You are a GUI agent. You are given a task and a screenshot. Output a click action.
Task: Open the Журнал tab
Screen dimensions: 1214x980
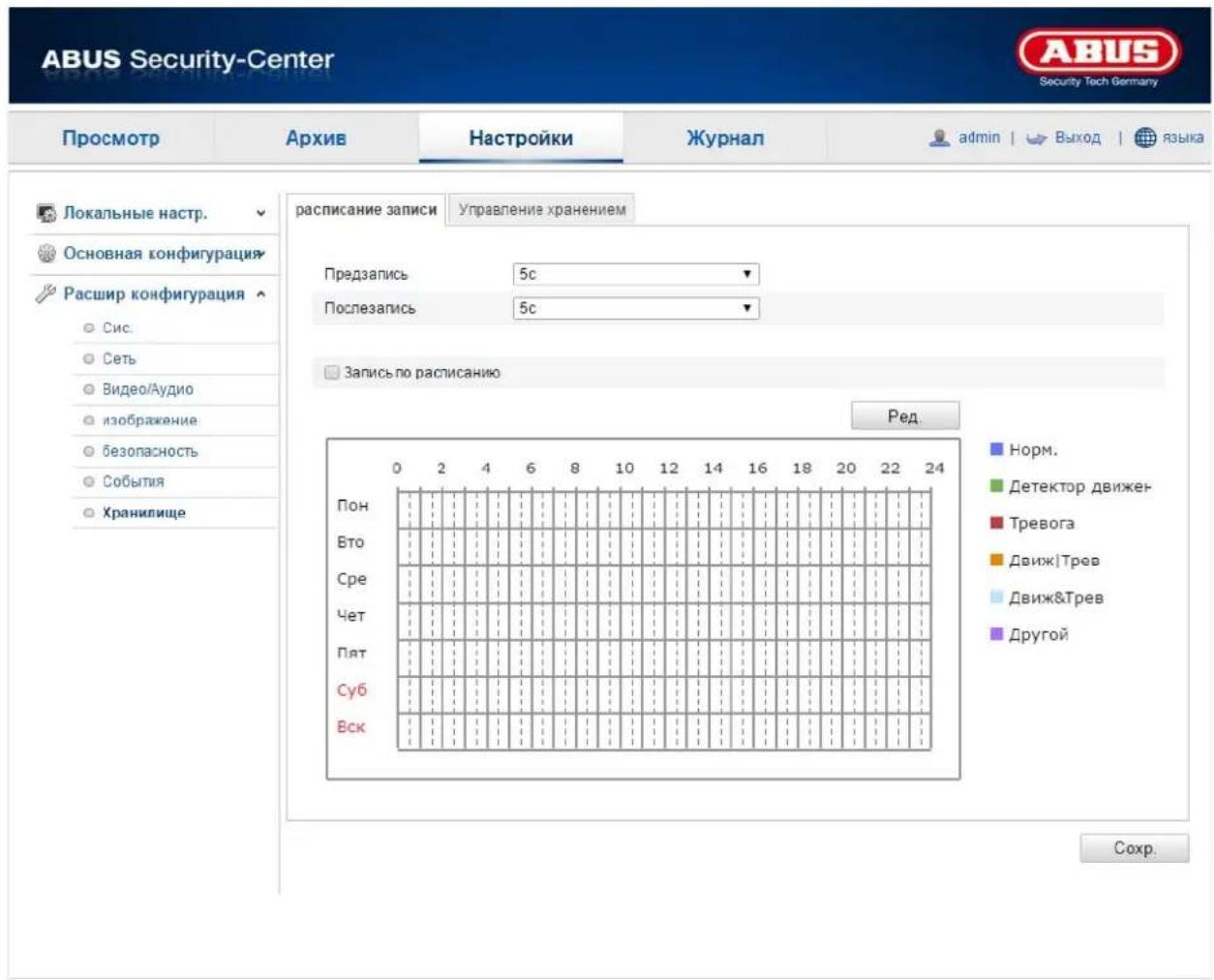(725, 138)
